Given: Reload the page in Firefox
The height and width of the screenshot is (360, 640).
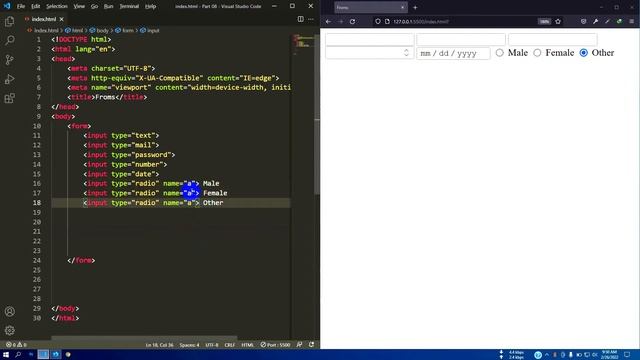Looking at the screenshot, I should 353,22.
